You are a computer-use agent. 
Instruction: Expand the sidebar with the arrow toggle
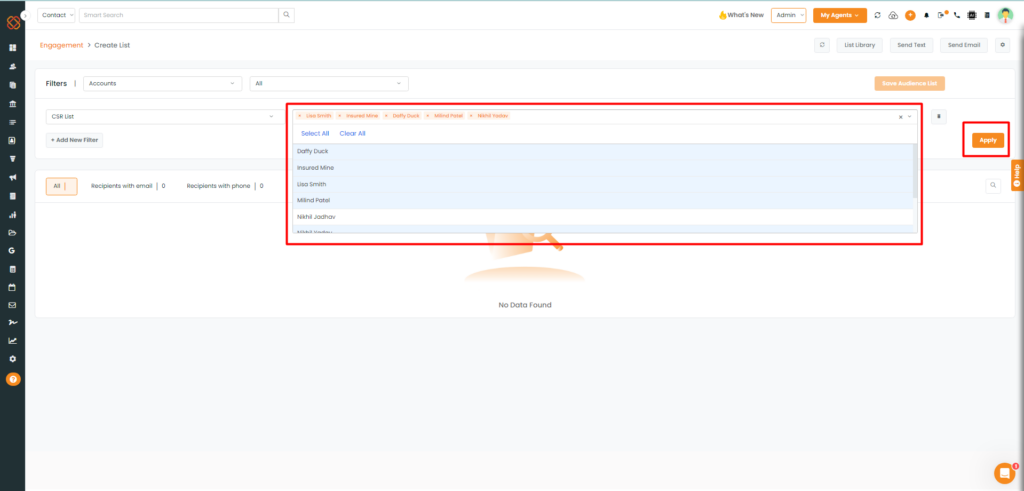(25, 15)
